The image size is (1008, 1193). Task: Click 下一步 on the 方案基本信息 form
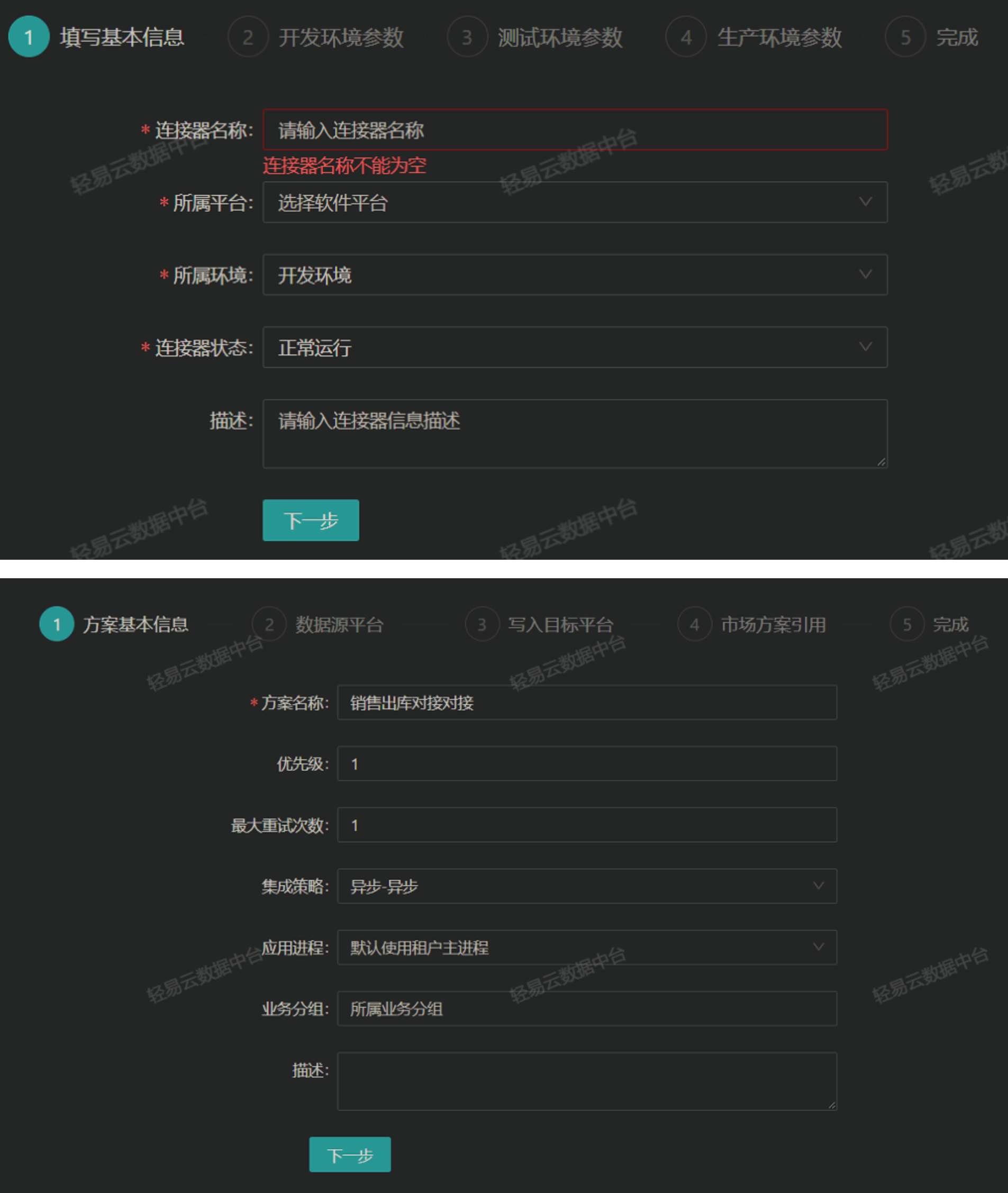(350, 1154)
